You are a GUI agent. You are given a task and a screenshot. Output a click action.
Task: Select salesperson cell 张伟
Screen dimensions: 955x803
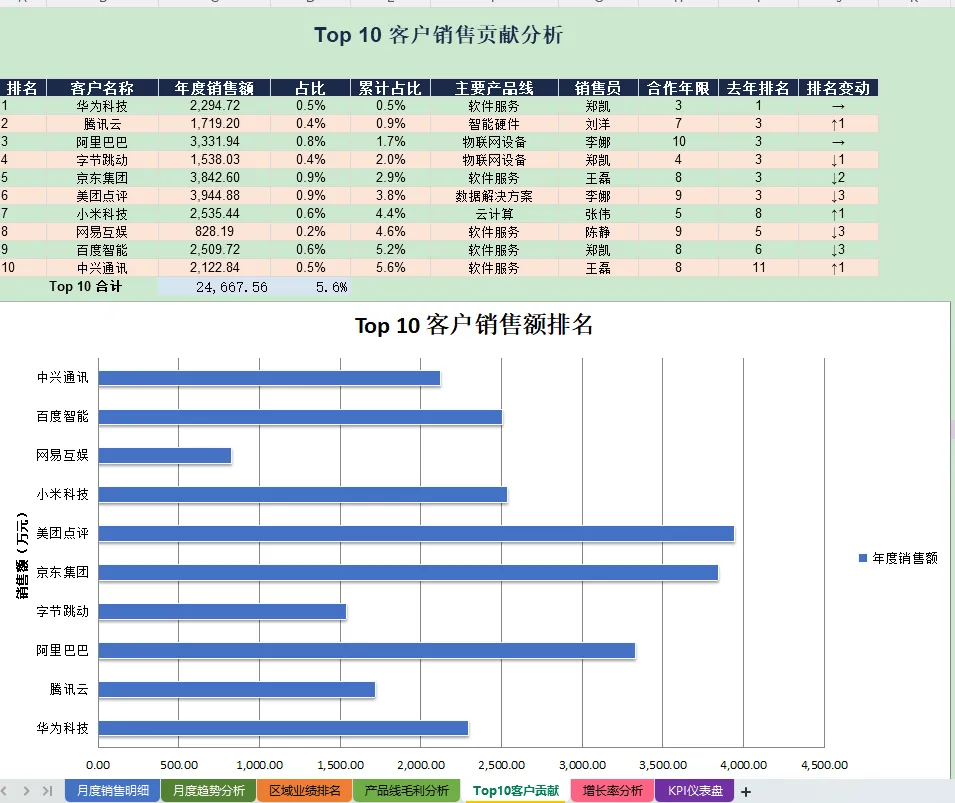[598, 214]
